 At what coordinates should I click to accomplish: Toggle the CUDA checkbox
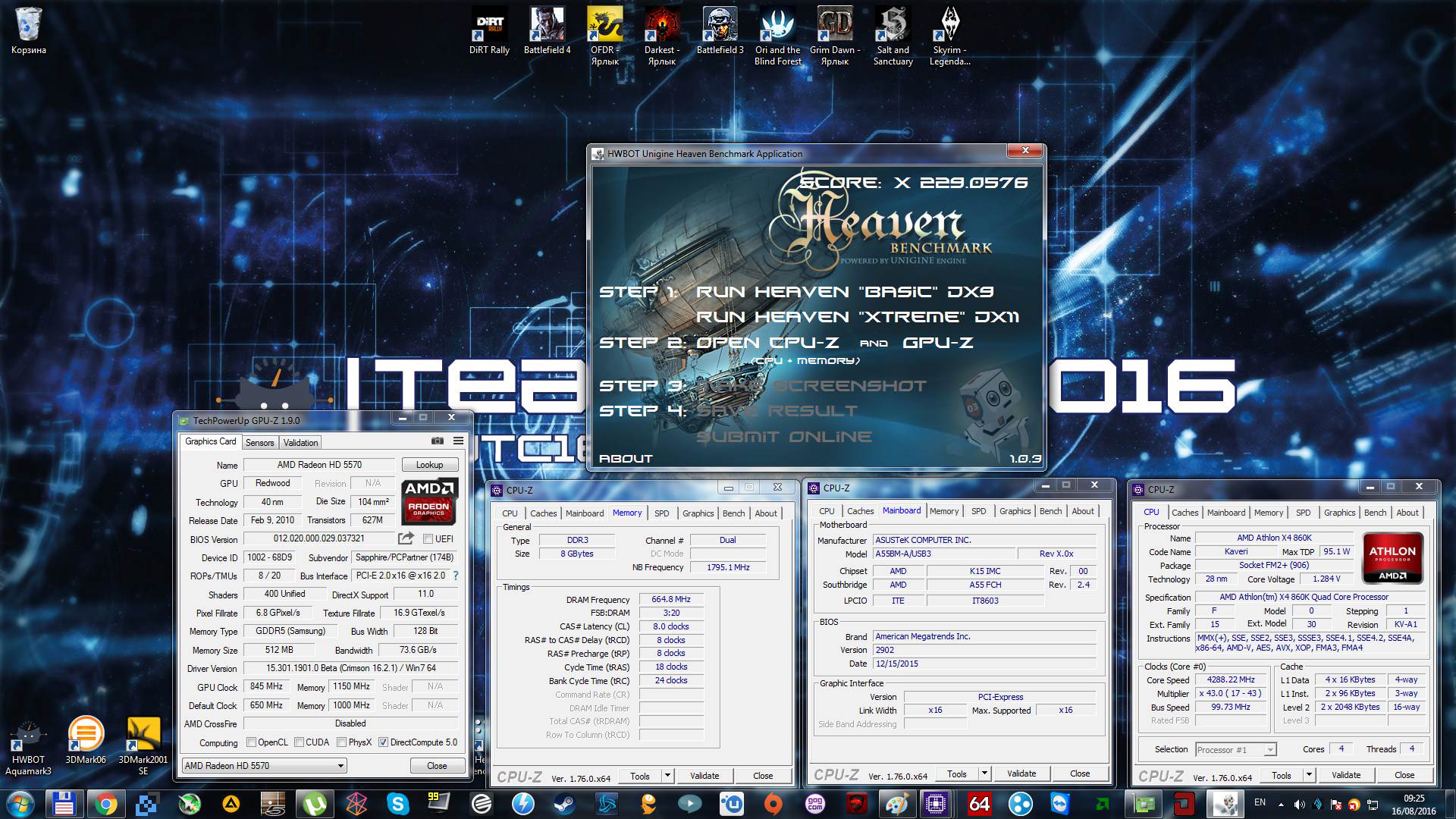[299, 742]
